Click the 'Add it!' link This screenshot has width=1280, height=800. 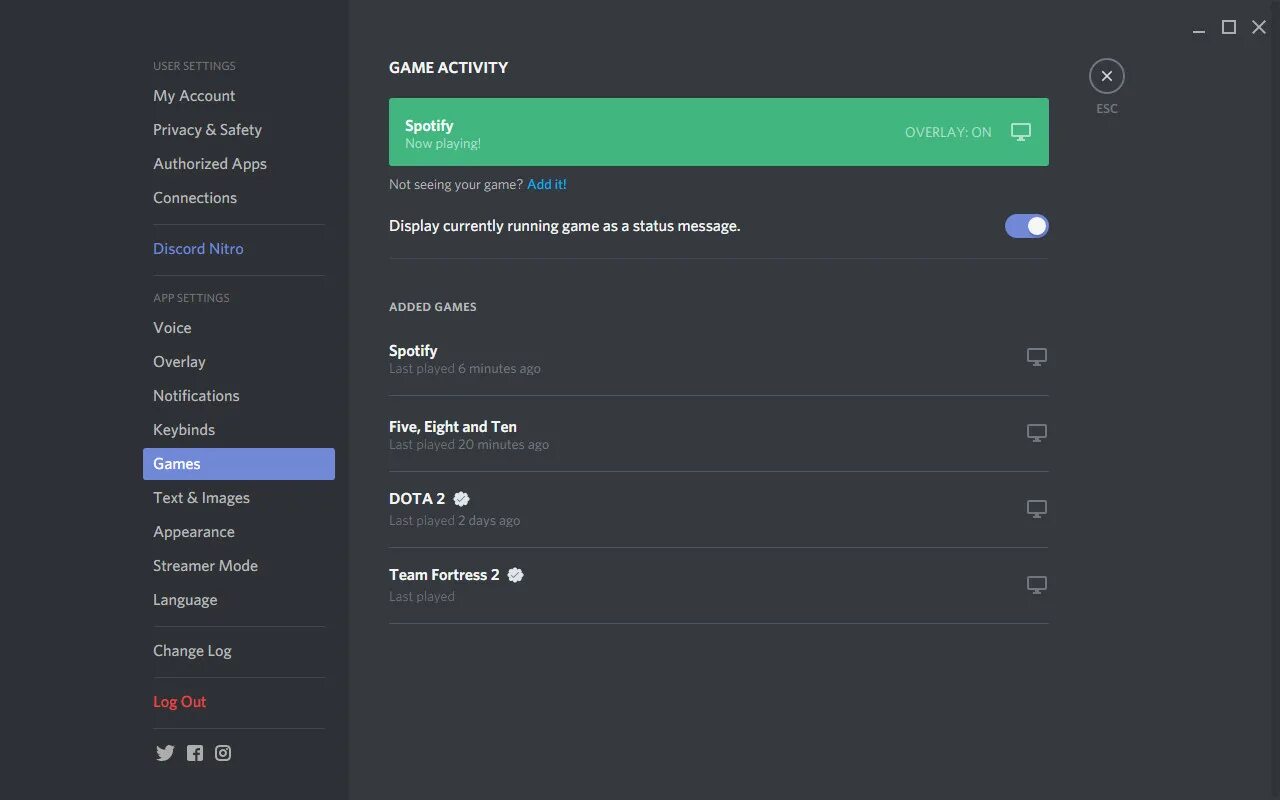click(x=547, y=184)
